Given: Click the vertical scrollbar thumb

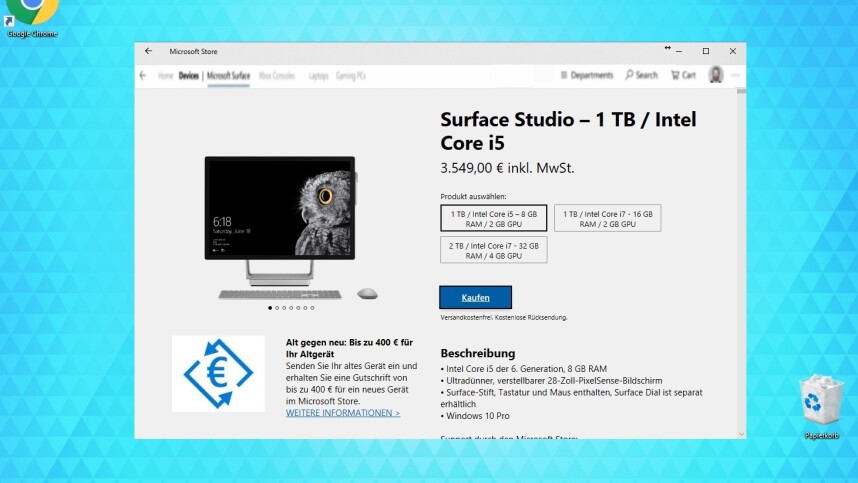Looking at the screenshot, I should (x=741, y=91).
